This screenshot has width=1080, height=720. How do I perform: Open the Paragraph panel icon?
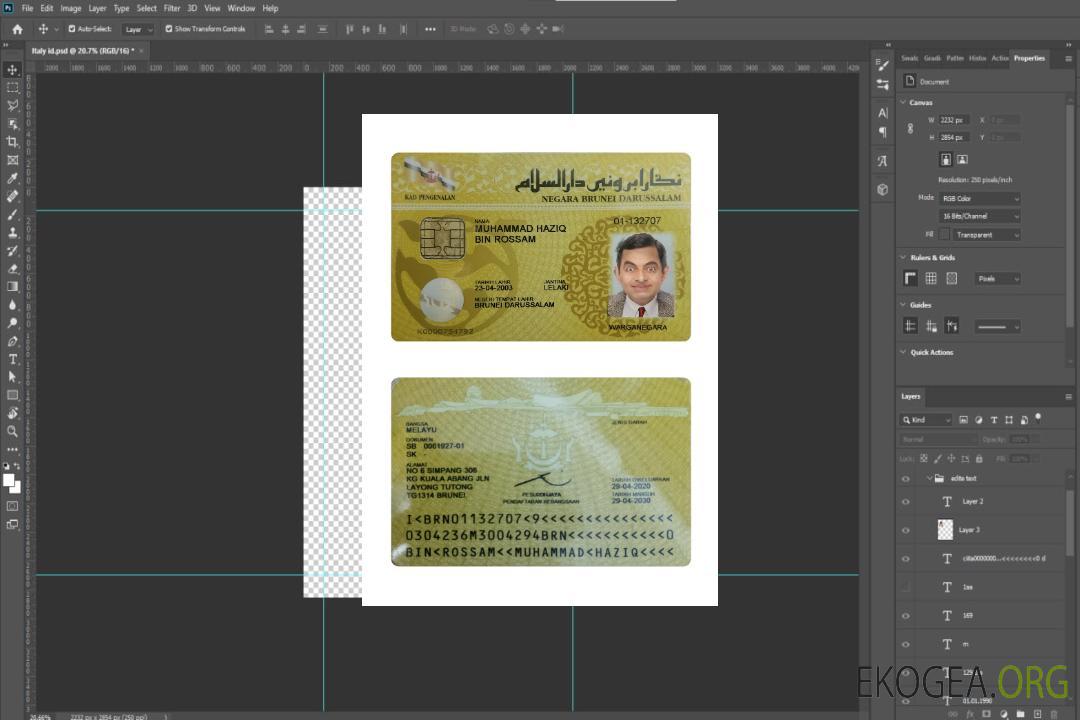(x=883, y=132)
